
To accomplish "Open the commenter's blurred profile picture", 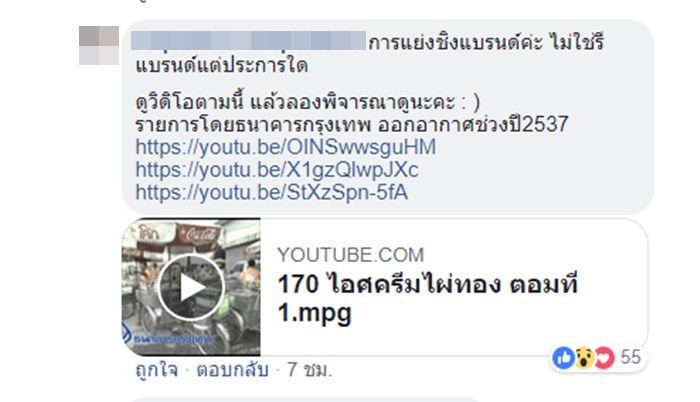I will tap(99, 46).
